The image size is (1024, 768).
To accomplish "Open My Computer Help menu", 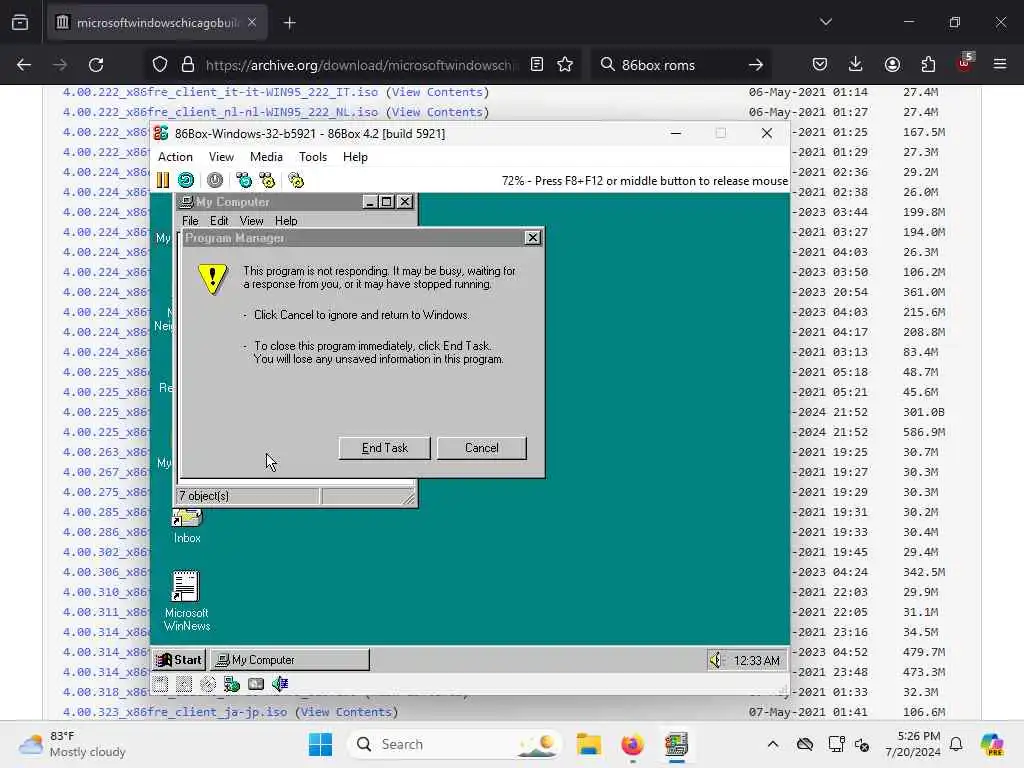I will (286, 221).
